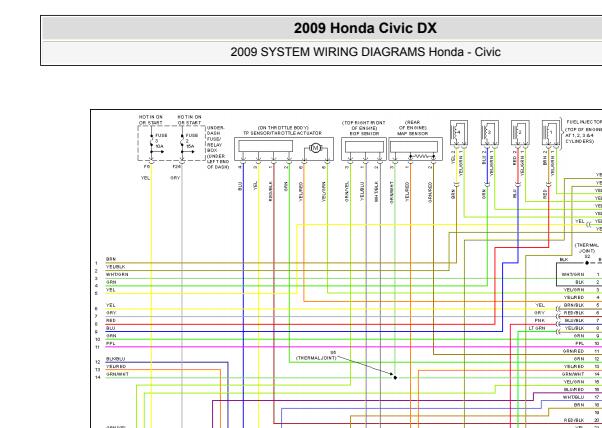Select the 'FUEL INJECTORS' label

pos(584,122)
